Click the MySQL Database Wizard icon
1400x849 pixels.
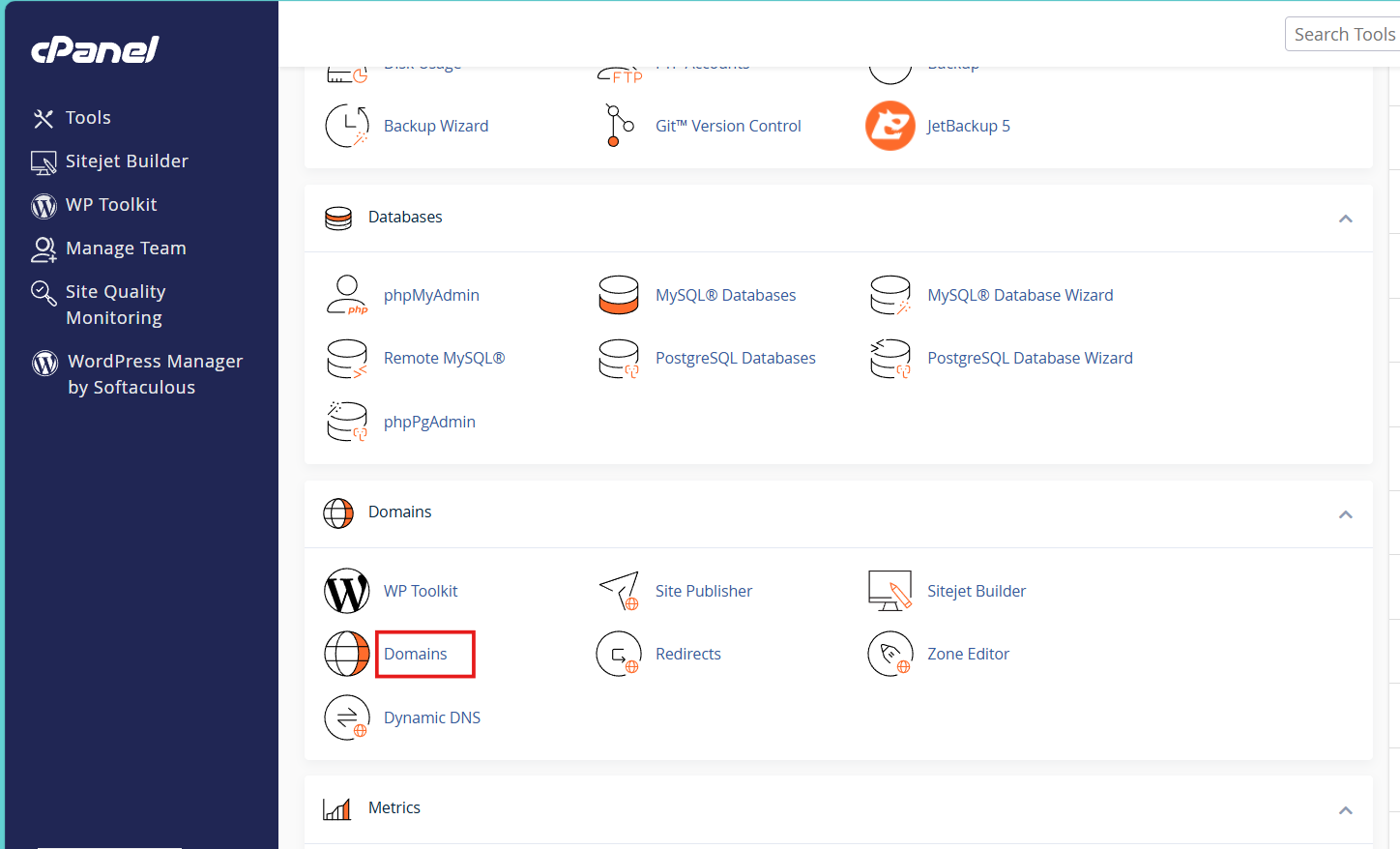(x=890, y=295)
